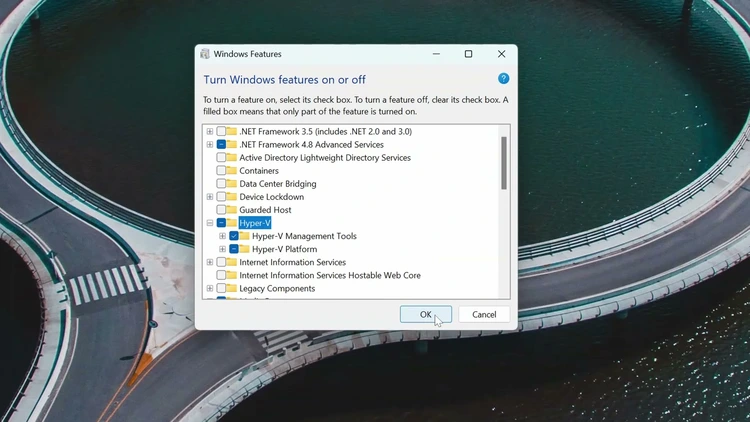Select Active Directory Lightweight Directory Services label
Screen dimensions: 750x422
[325, 157]
